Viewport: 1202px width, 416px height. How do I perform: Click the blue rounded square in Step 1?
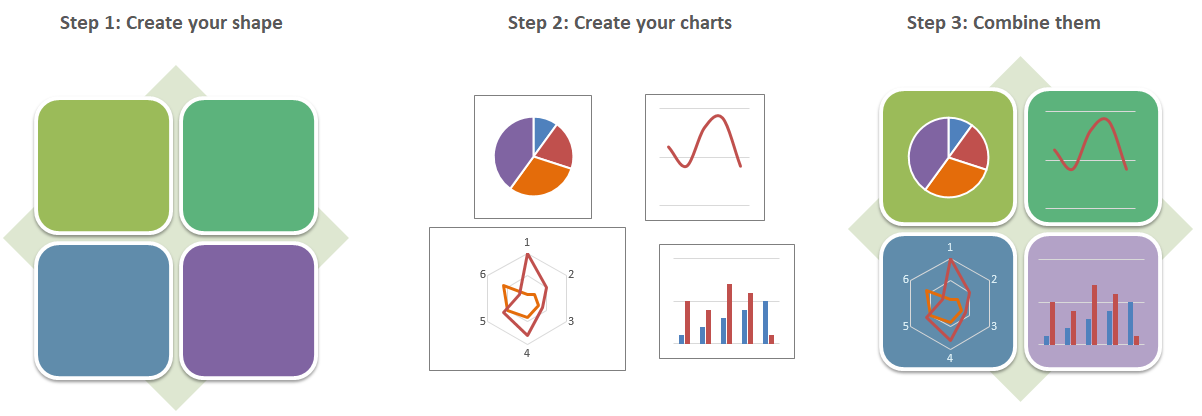point(104,310)
